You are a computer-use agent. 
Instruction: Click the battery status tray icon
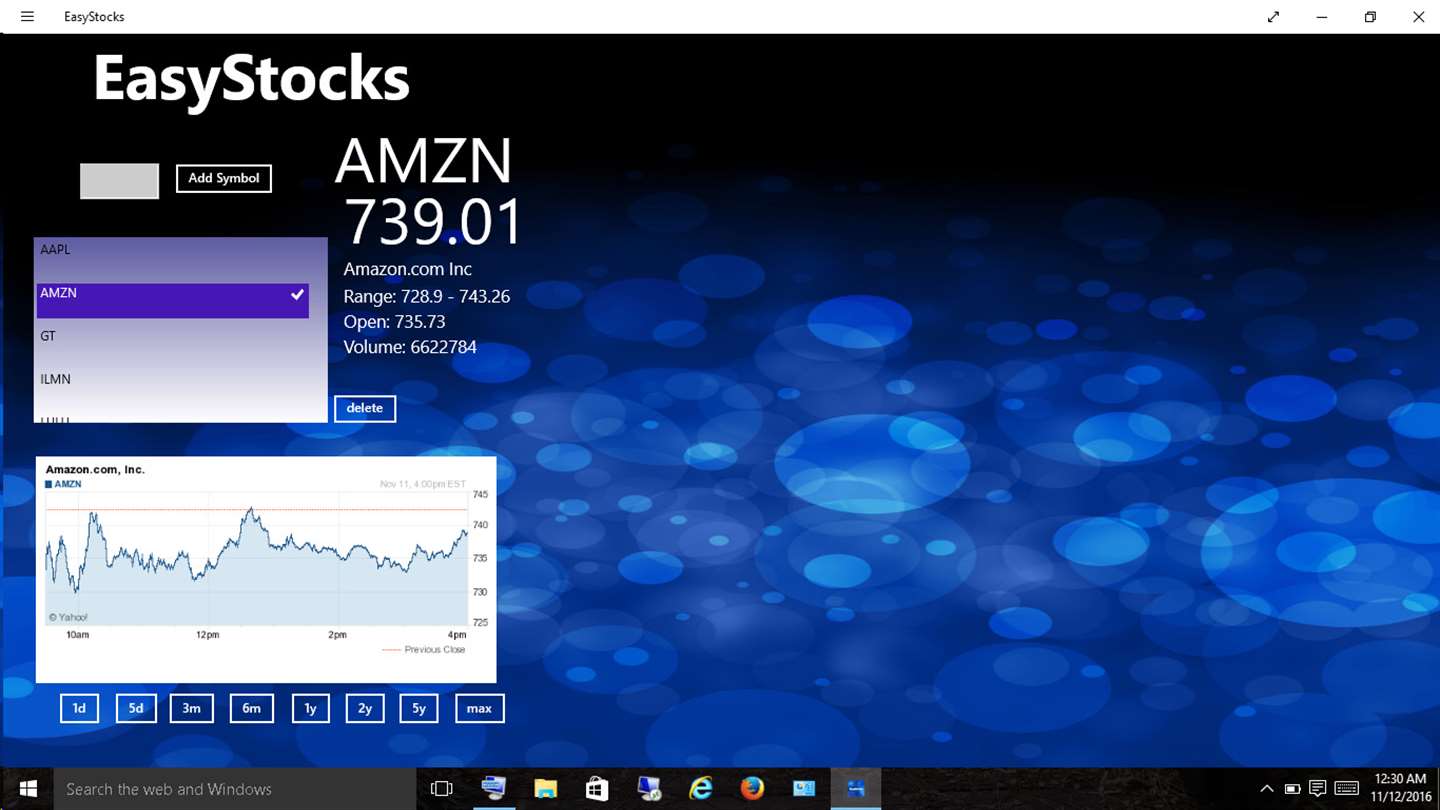click(1292, 789)
